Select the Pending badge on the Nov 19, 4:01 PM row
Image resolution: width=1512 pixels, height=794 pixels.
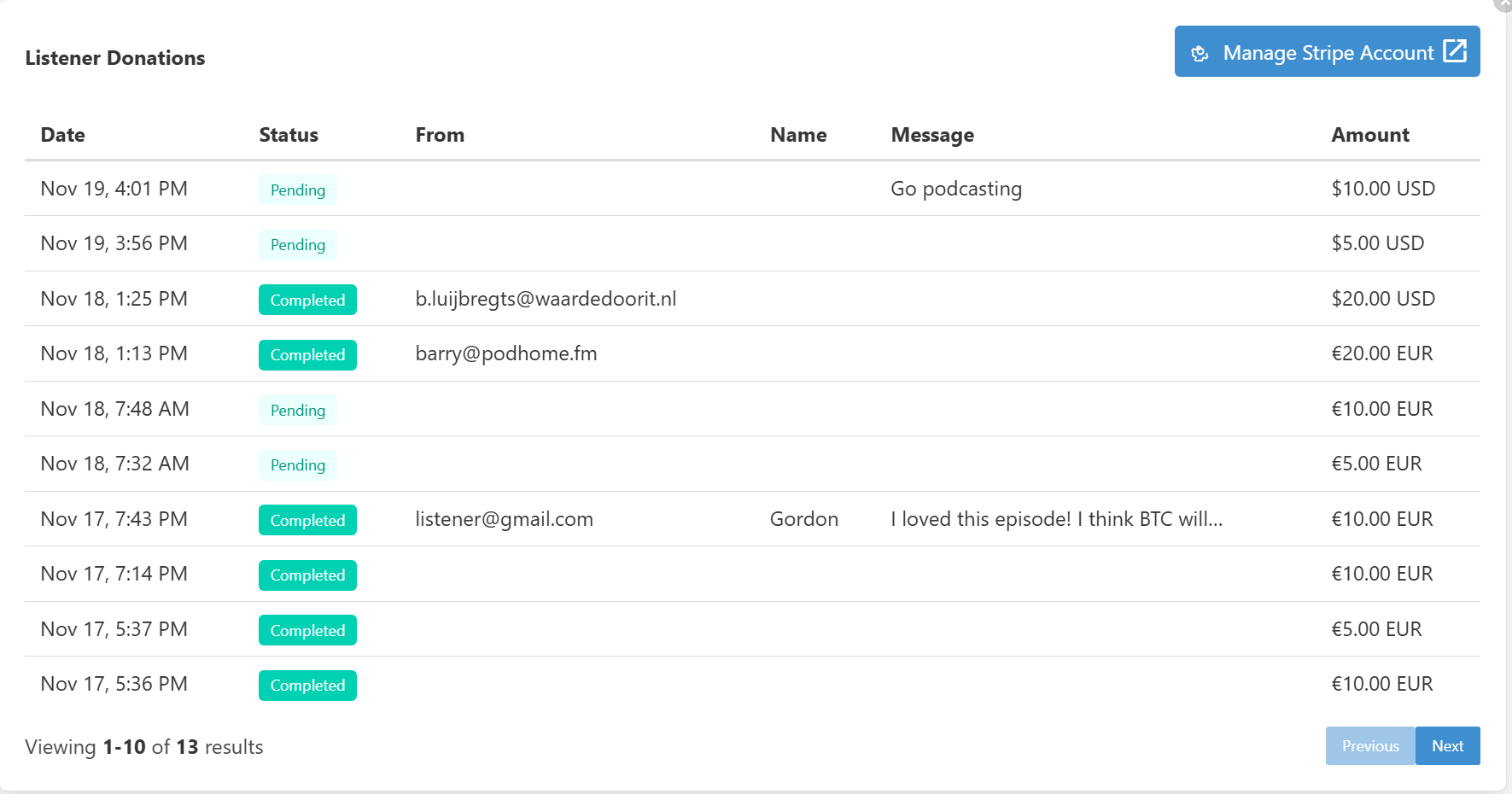click(x=297, y=190)
